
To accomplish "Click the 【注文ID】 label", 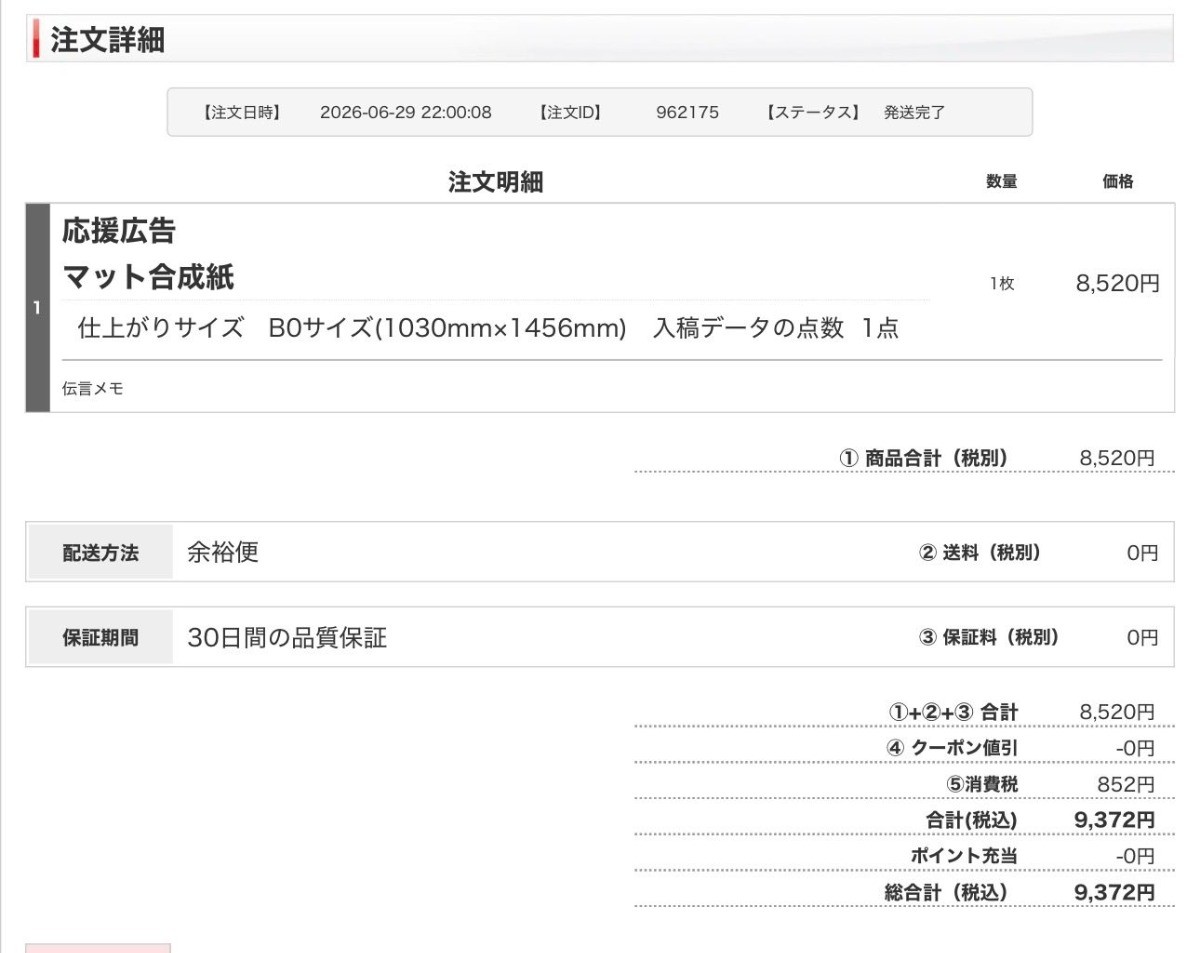I will [x=571, y=112].
